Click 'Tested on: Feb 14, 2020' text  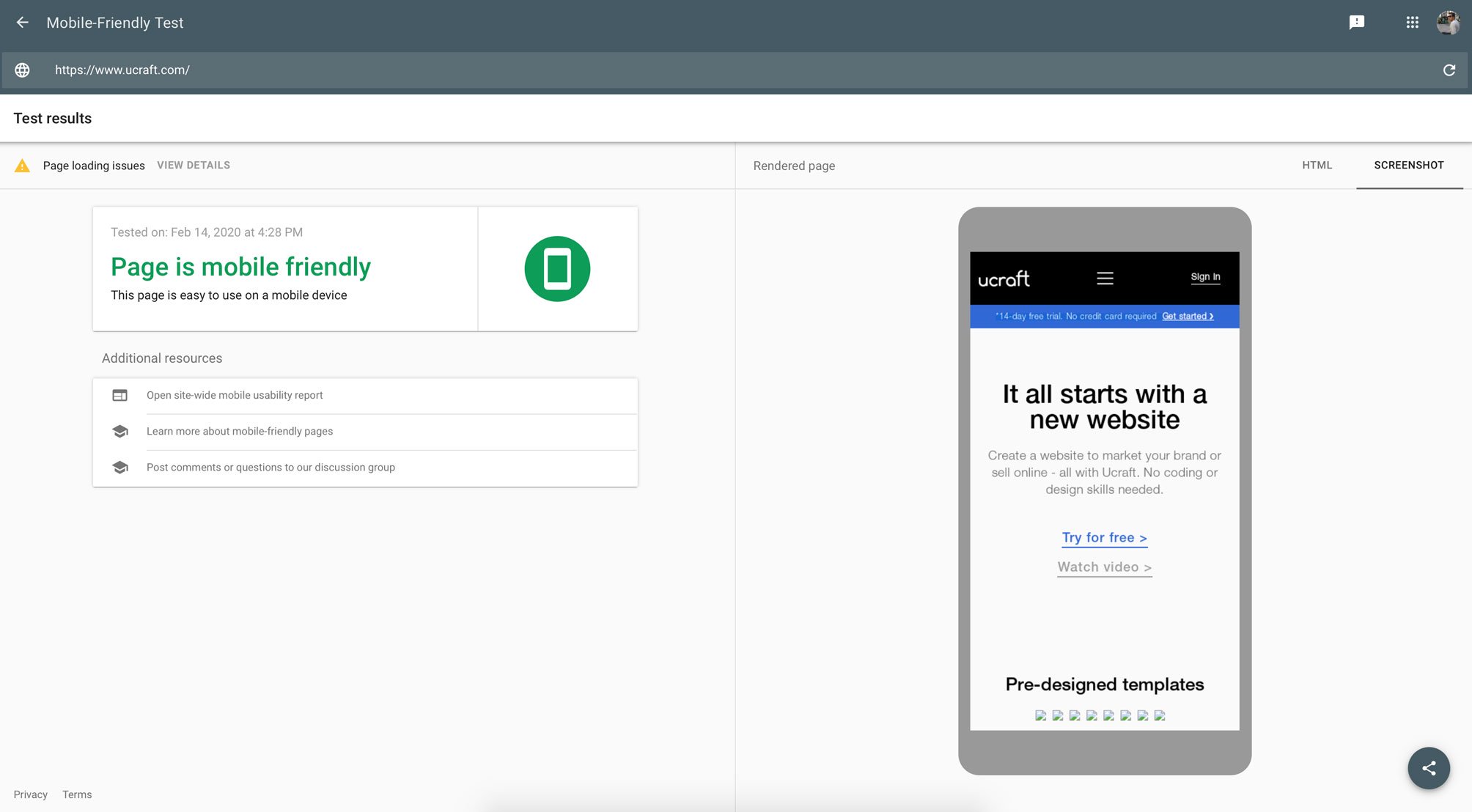(x=207, y=232)
